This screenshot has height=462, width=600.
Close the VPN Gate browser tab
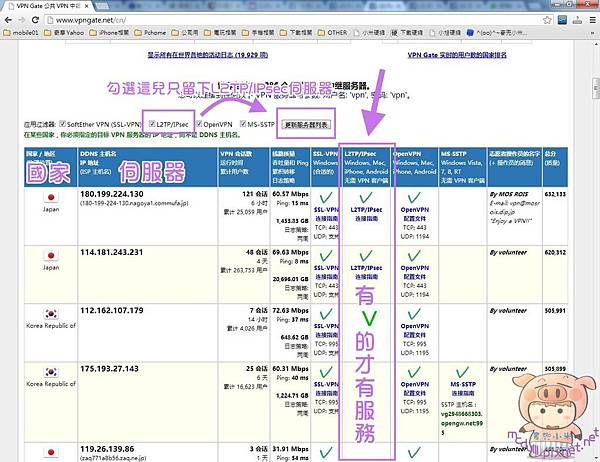87,6
